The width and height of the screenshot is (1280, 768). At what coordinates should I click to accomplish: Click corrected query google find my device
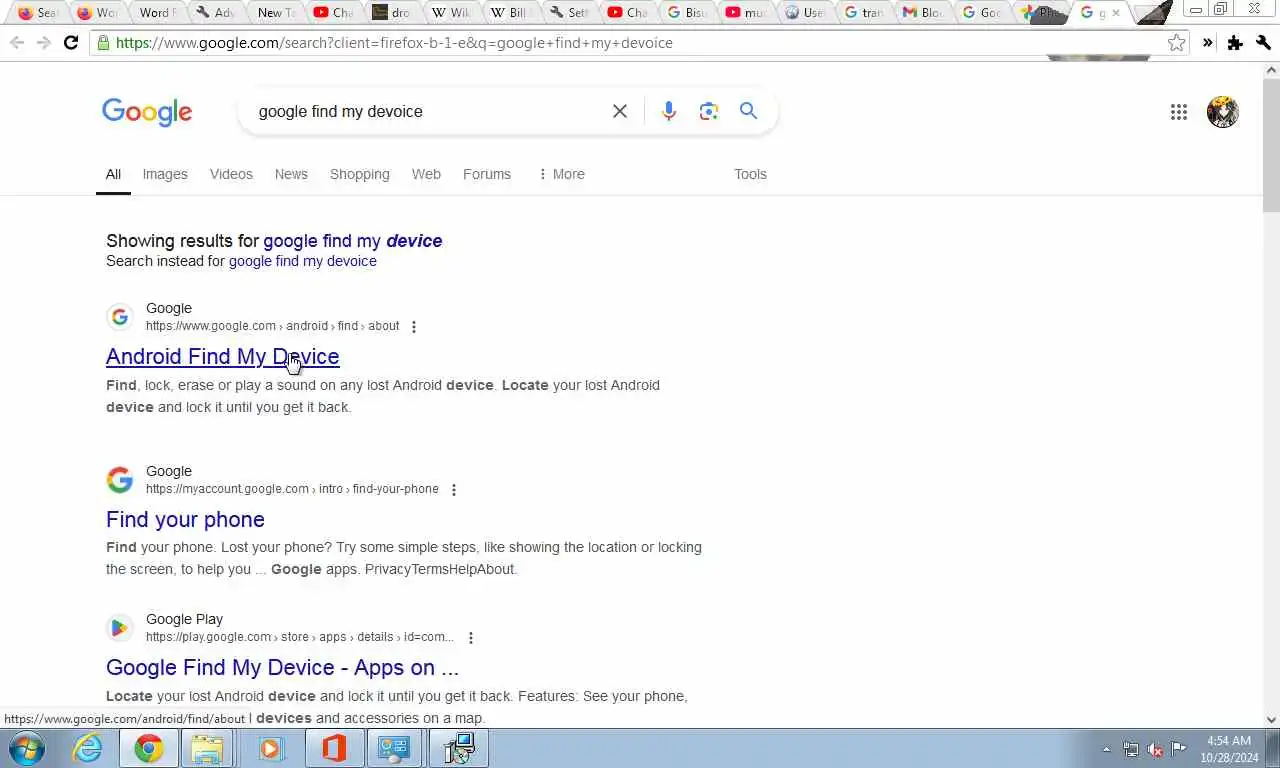click(352, 241)
